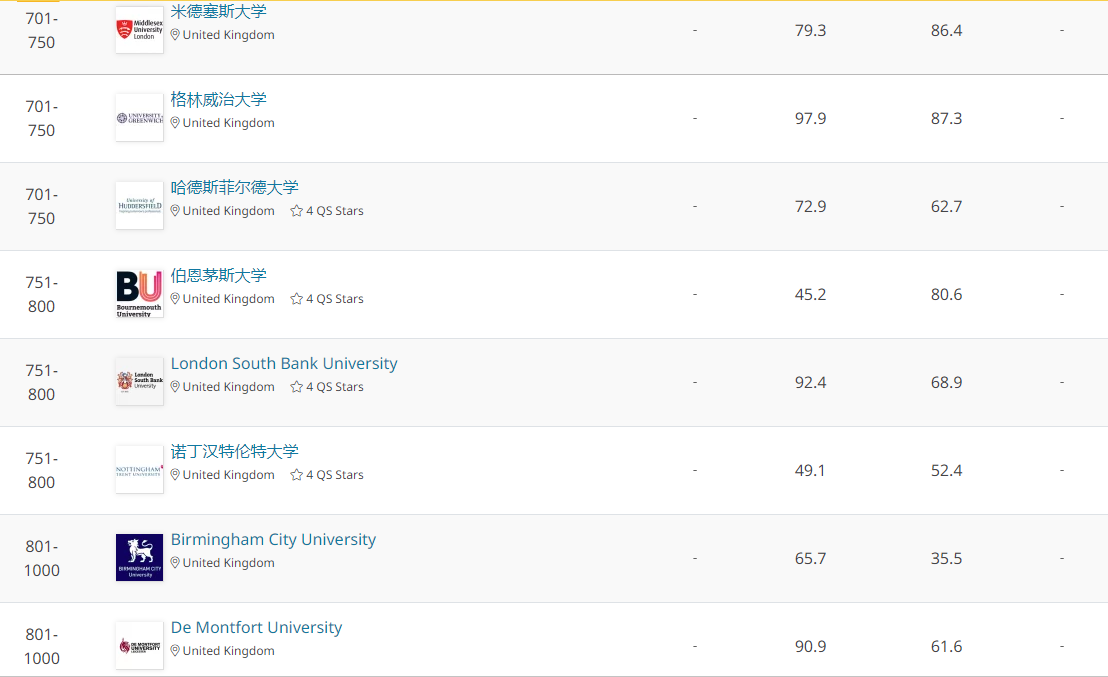Click the Bournemouth University BU logo
1108x677 pixels.
[x=139, y=294]
